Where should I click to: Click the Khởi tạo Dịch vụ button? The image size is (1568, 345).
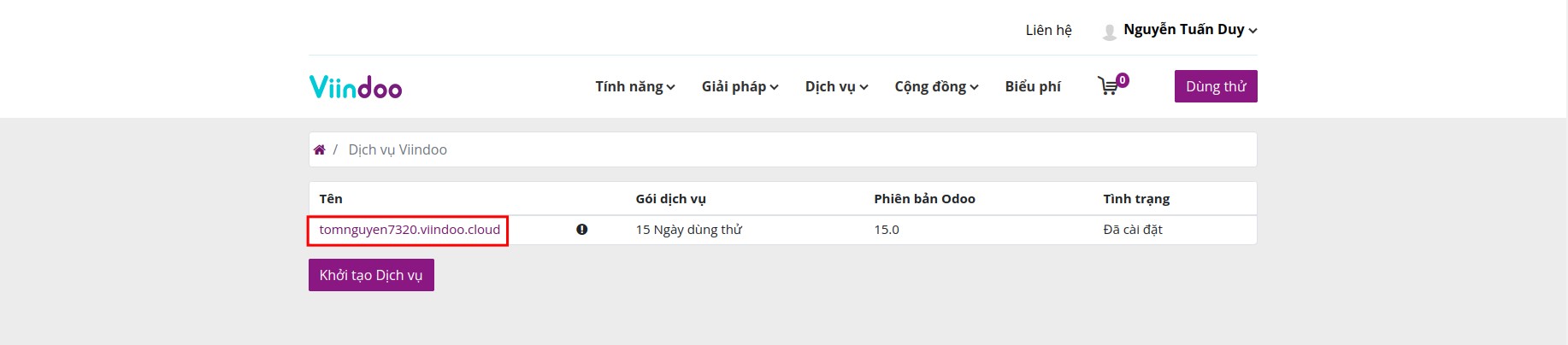coord(371,275)
